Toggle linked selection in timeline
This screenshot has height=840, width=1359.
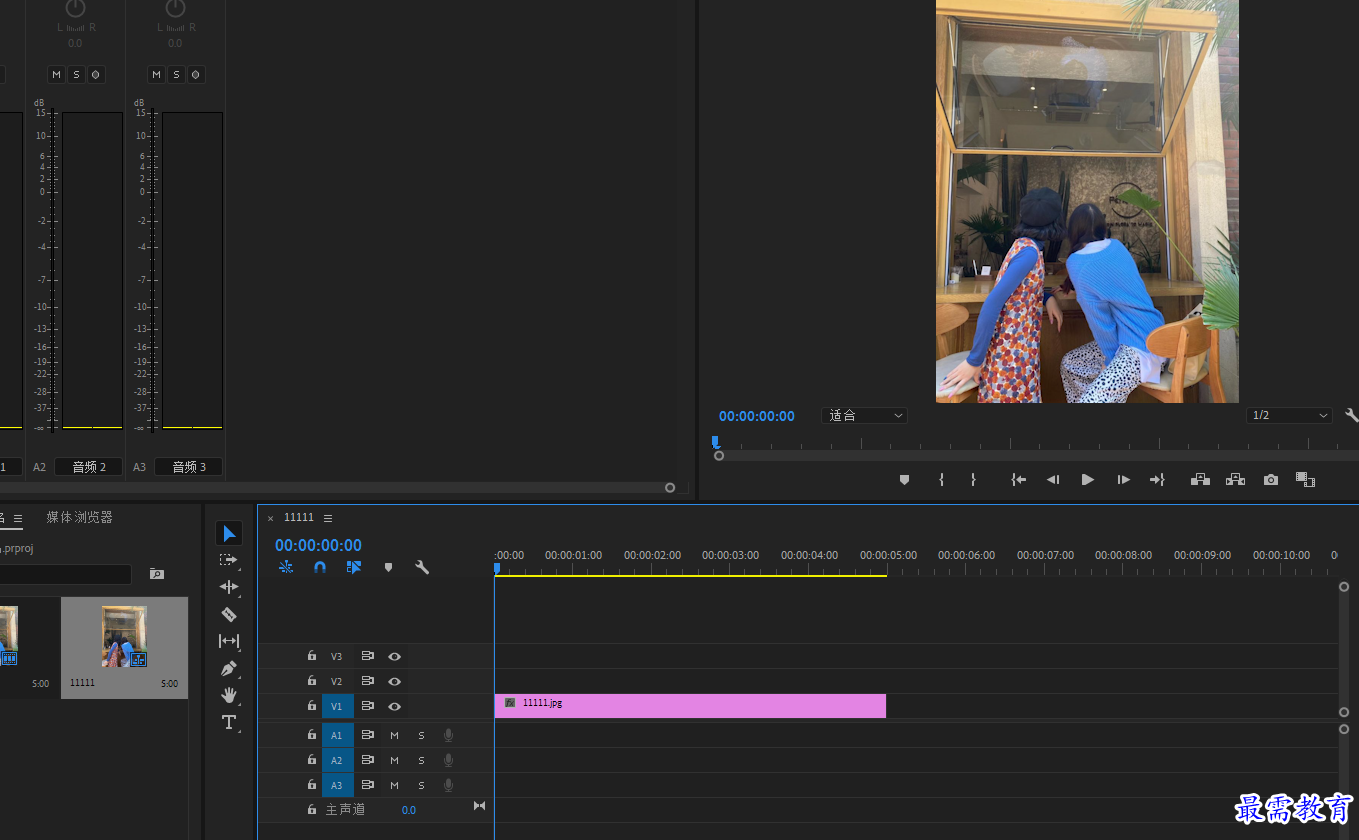click(x=354, y=567)
